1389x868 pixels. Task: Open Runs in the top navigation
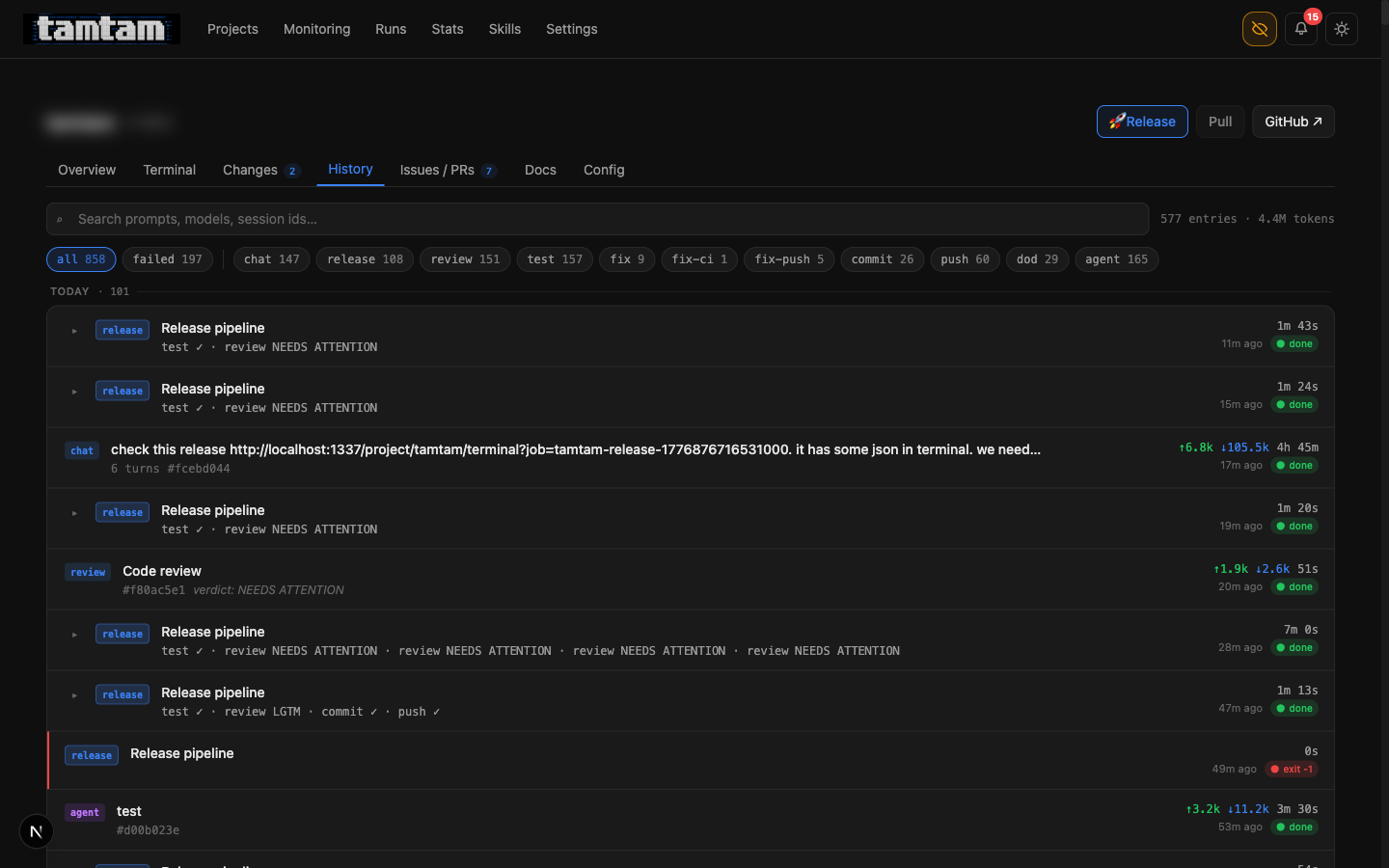coord(391,29)
